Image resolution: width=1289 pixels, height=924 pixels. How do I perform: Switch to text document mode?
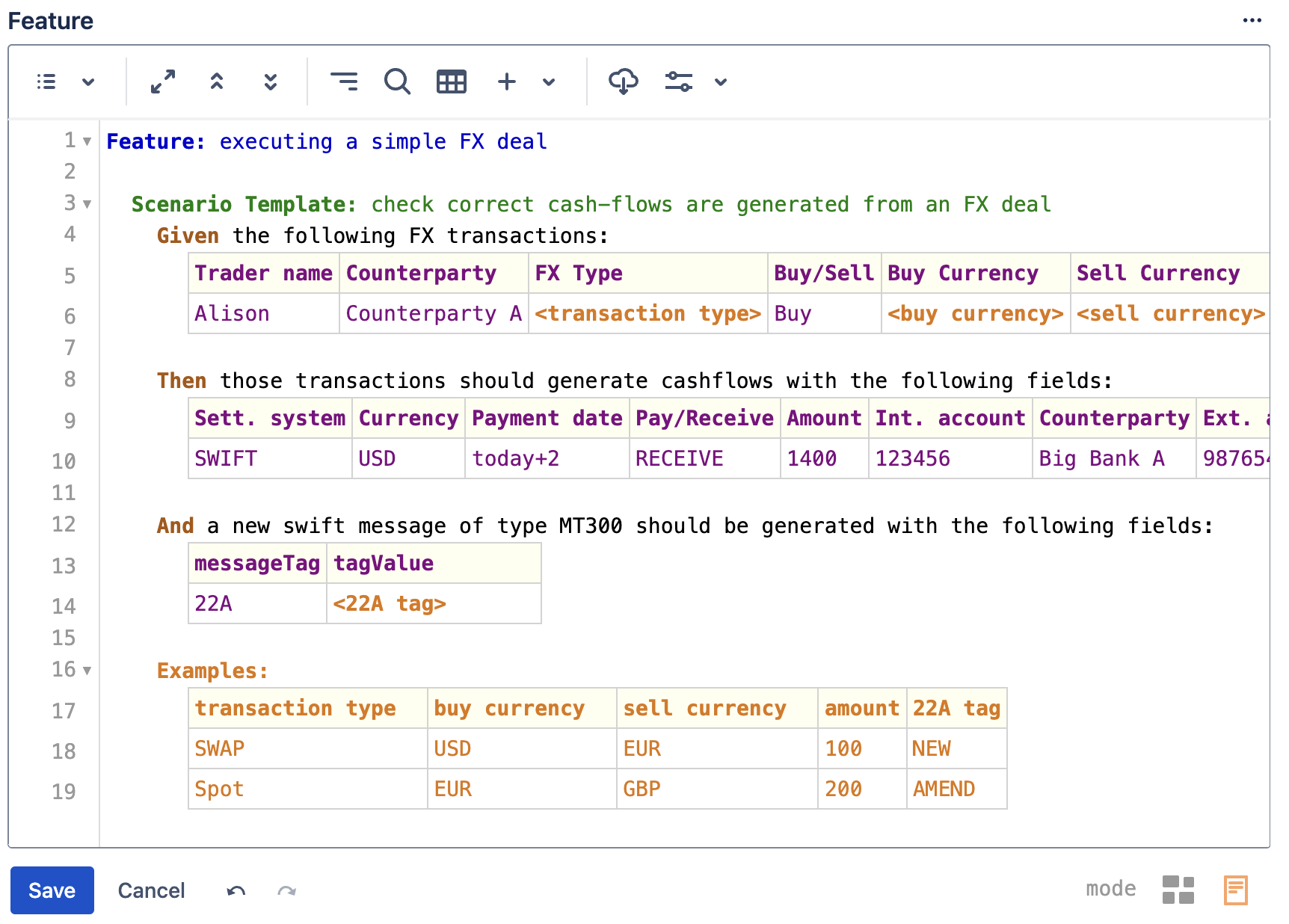click(1236, 890)
